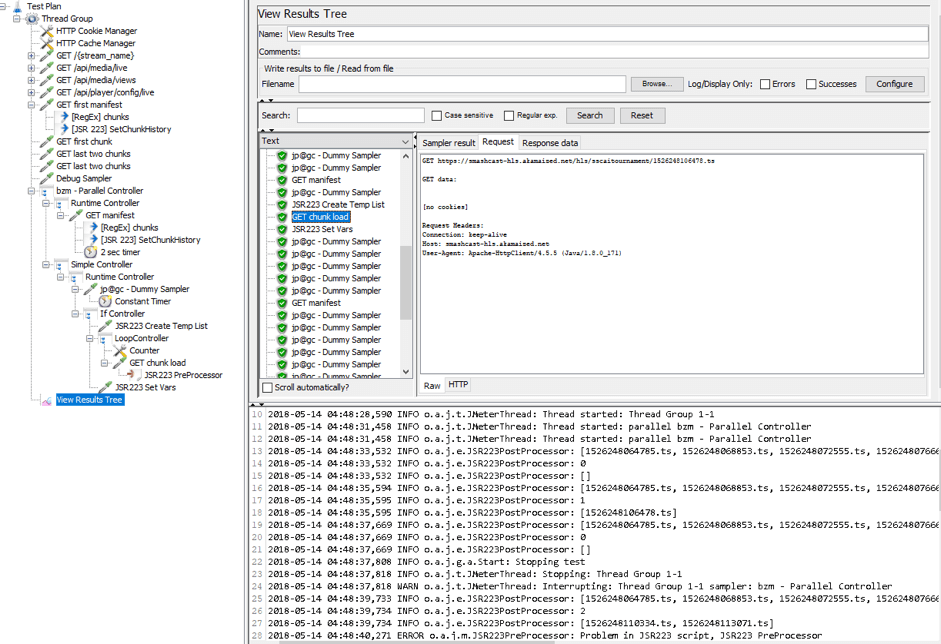Screen dimensions: 941x644
Task: Click the Browse... button
Action: click(x=657, y=84)
